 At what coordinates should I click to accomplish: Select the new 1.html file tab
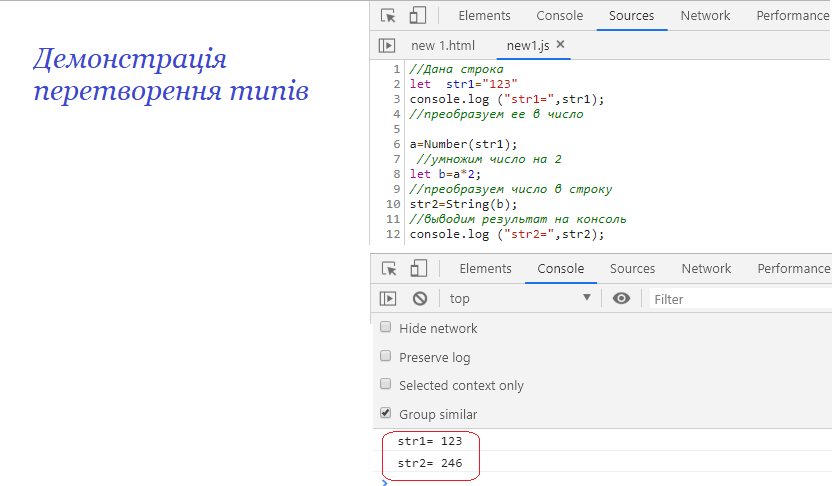click(443, 45)
